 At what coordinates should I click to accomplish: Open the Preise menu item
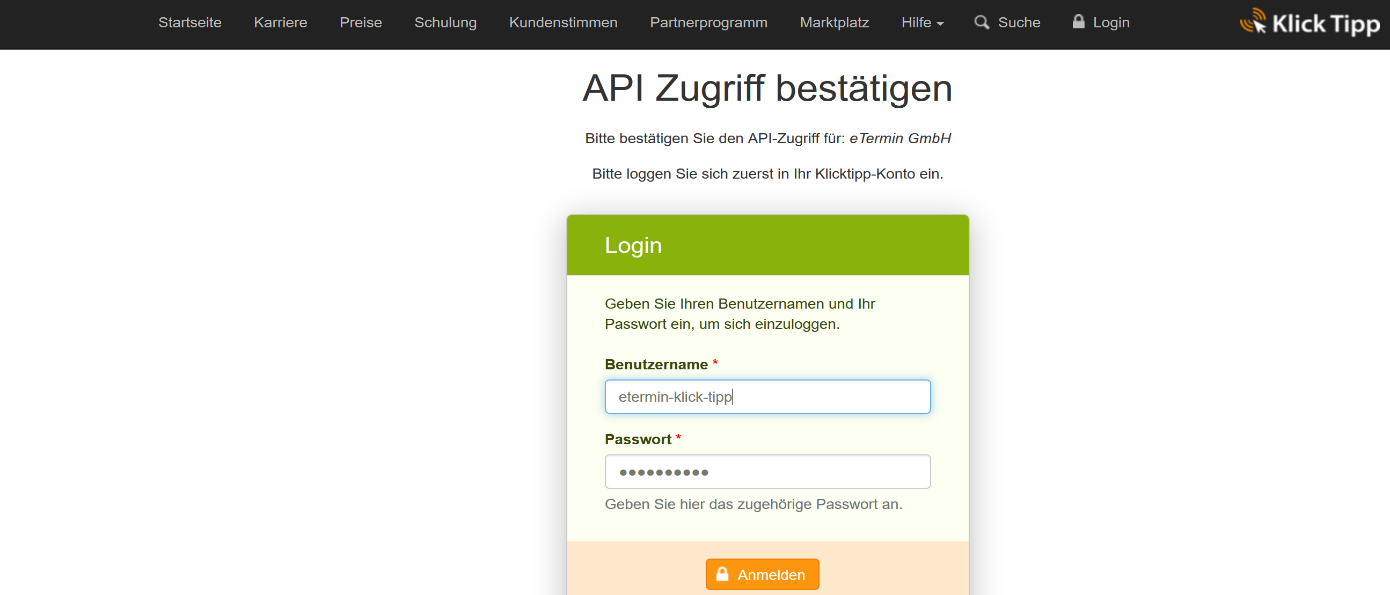pos(361,22)
